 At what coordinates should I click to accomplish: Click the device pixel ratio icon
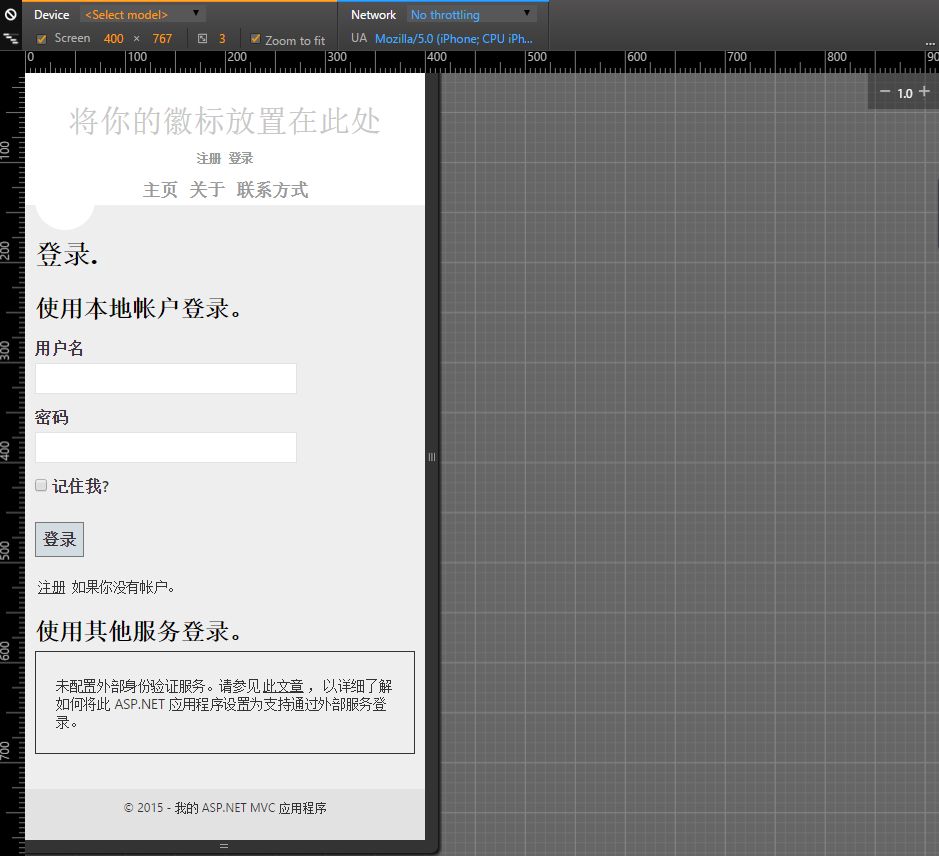(202, 39)
